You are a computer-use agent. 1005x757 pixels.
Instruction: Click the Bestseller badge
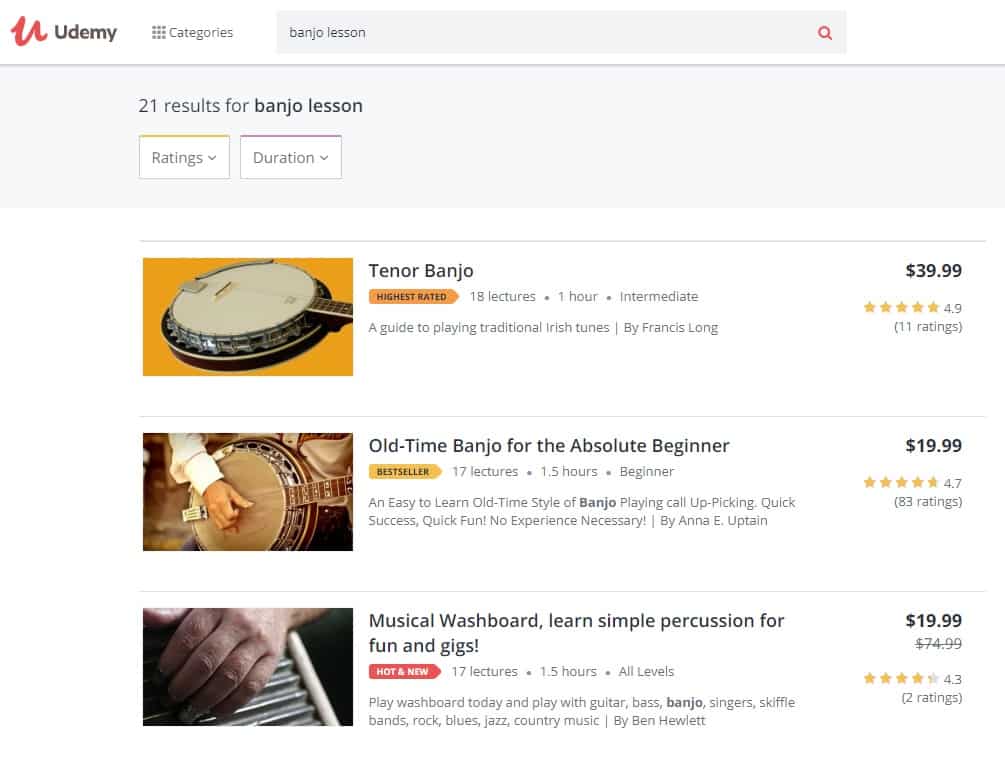pos(403,472)
